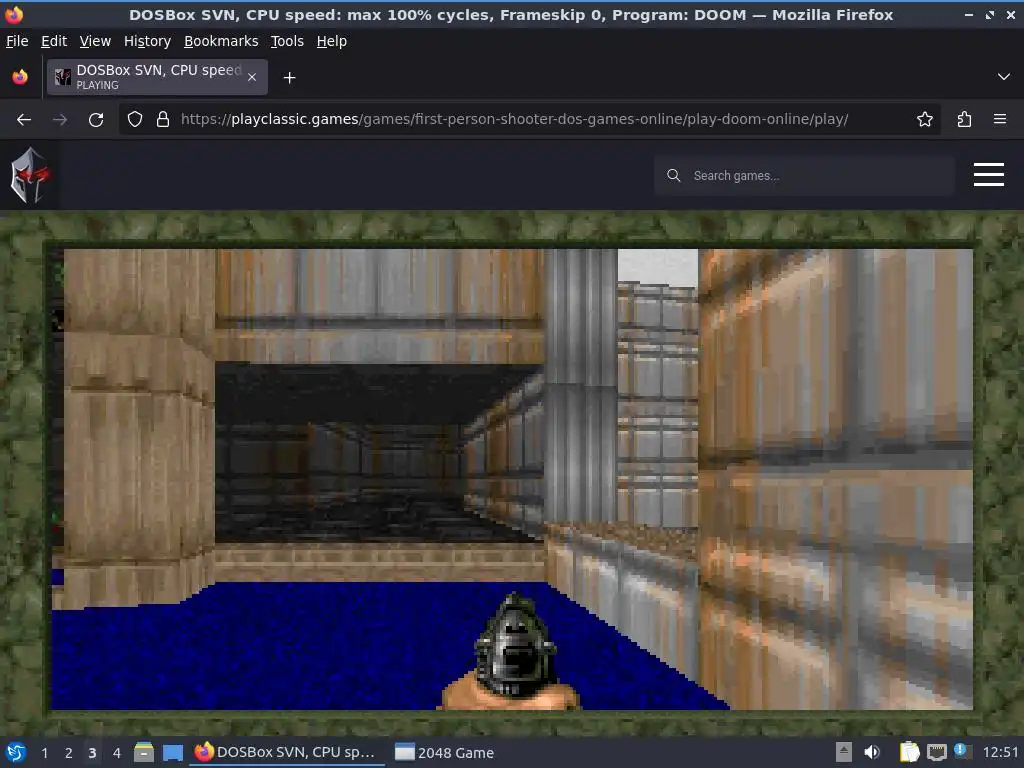Select the DOSBox SVN browser tab
The height and width of the screenshot is (768, 1024).
pos(157,77)
